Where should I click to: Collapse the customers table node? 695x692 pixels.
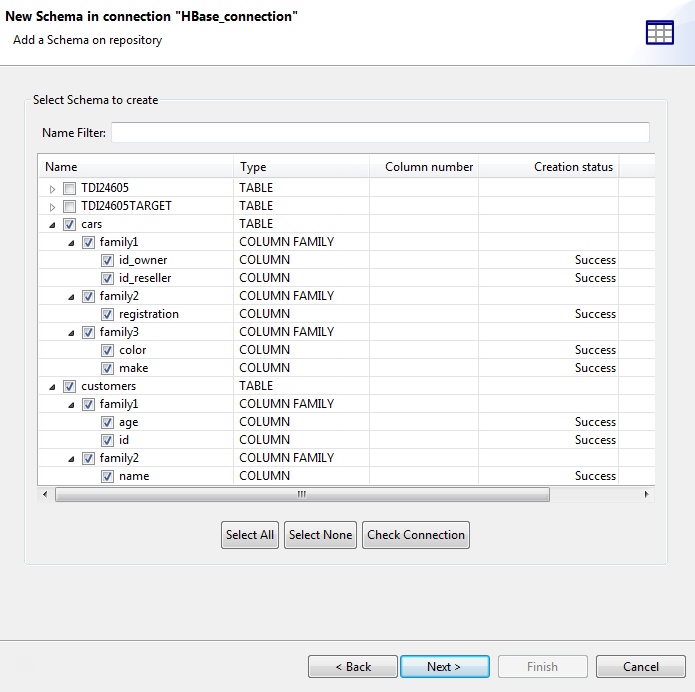pyautogui.click(x=53, y=386)
